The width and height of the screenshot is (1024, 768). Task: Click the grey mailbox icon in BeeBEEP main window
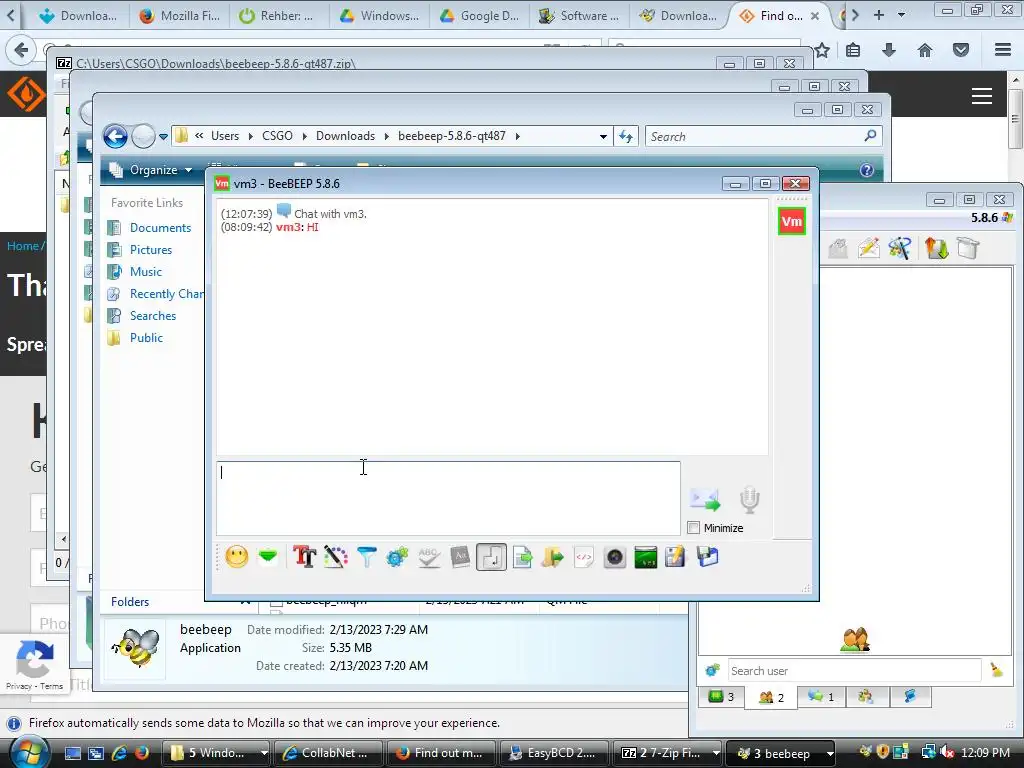838,248
